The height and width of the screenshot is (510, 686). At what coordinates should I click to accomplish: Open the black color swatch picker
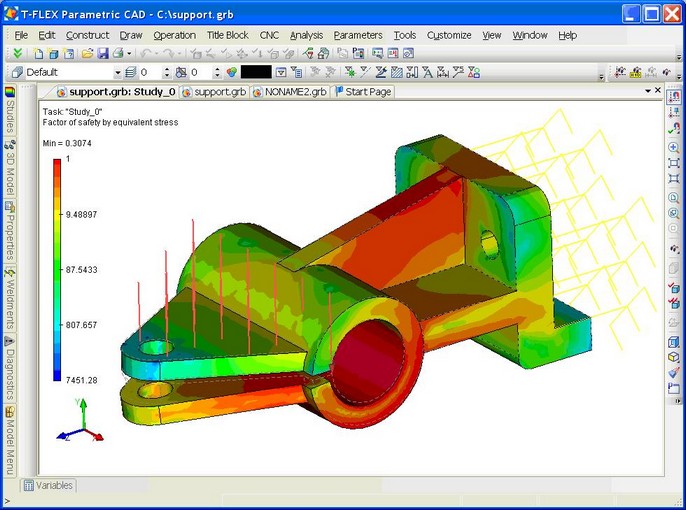[256, 72]
